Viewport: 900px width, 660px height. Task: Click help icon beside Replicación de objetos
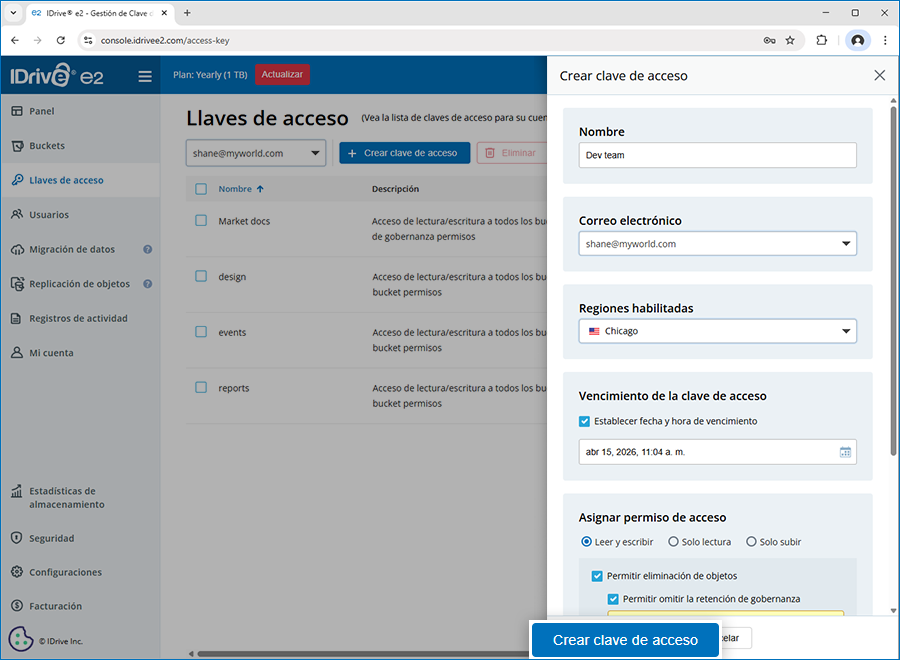point(148,284)
